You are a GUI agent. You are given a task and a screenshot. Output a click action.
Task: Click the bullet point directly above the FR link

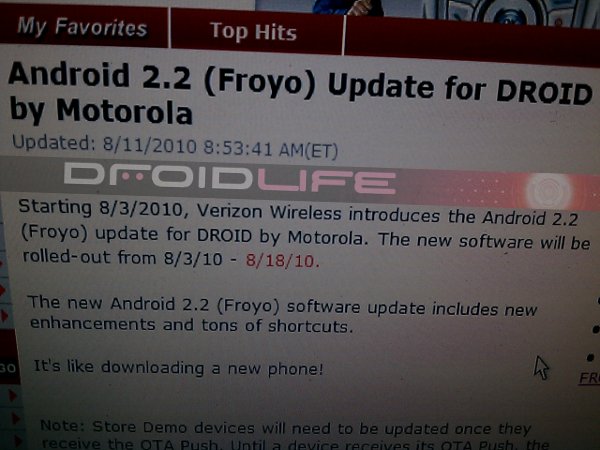[x=590, y=357]
